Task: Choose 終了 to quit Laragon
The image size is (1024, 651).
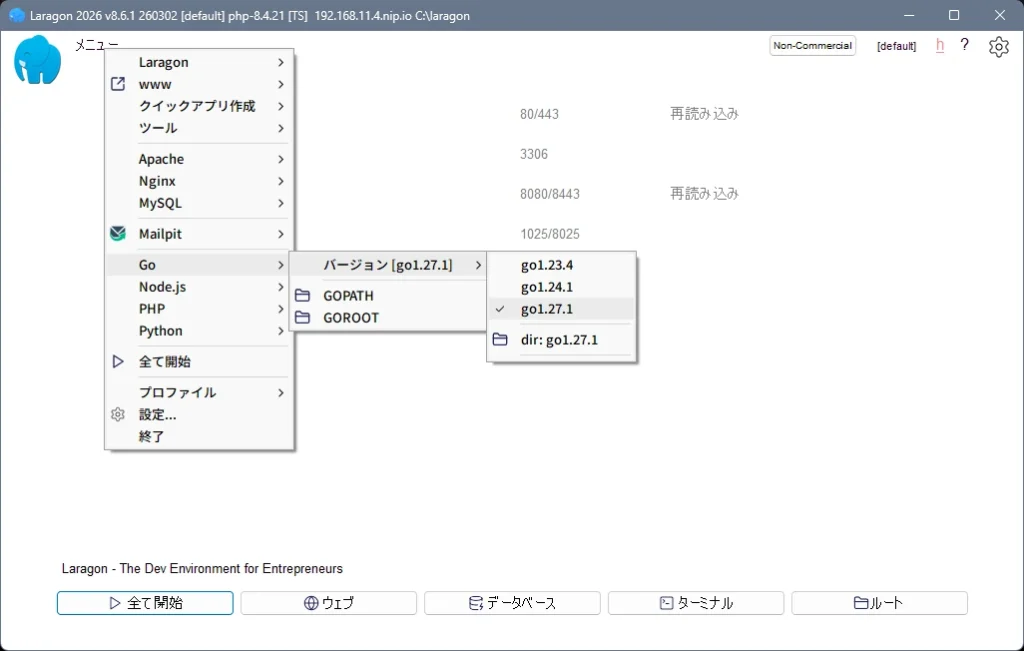Action: (x=199, y=436)
